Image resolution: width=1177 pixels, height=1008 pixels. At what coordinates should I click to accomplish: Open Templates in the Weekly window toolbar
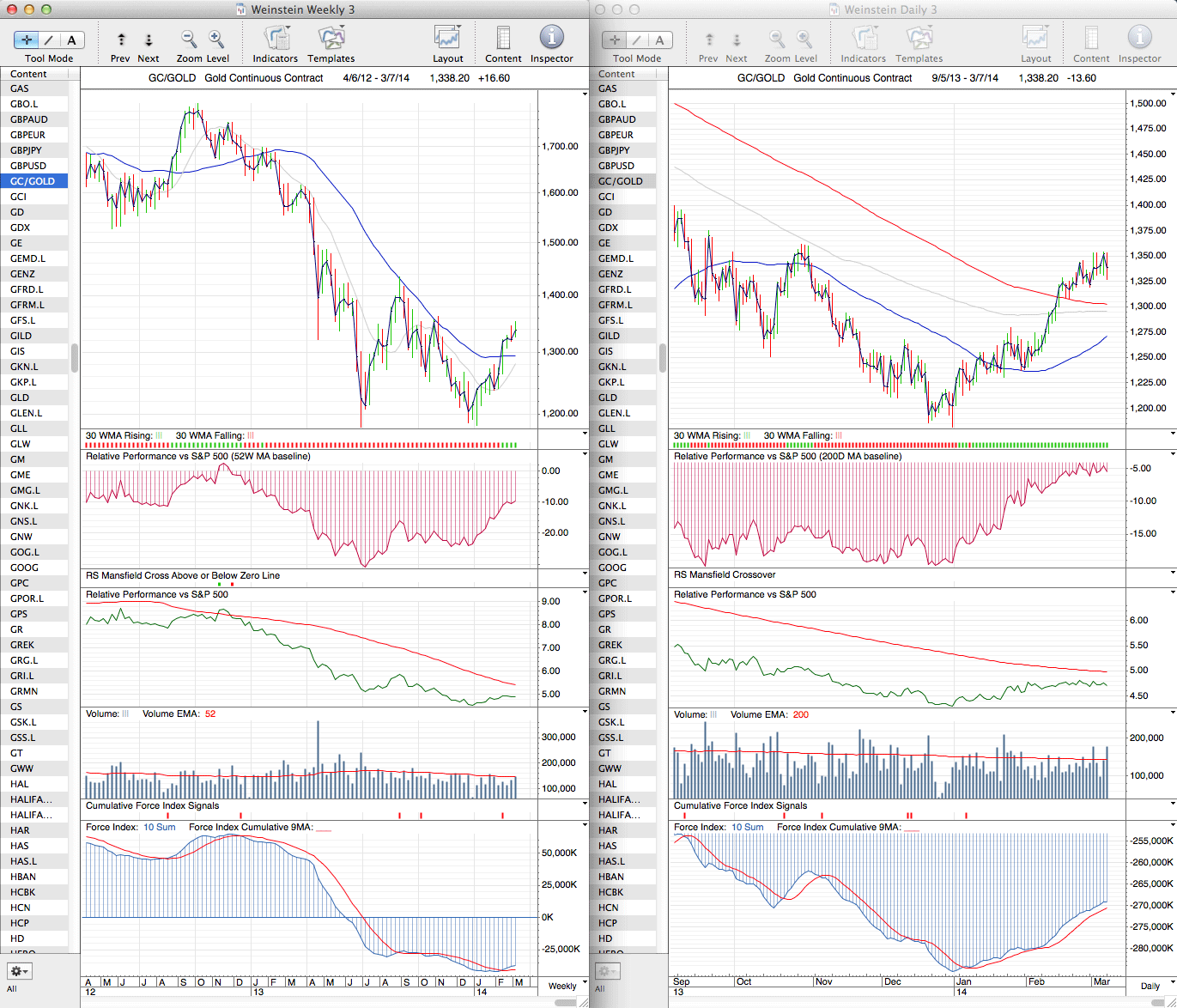331,39
